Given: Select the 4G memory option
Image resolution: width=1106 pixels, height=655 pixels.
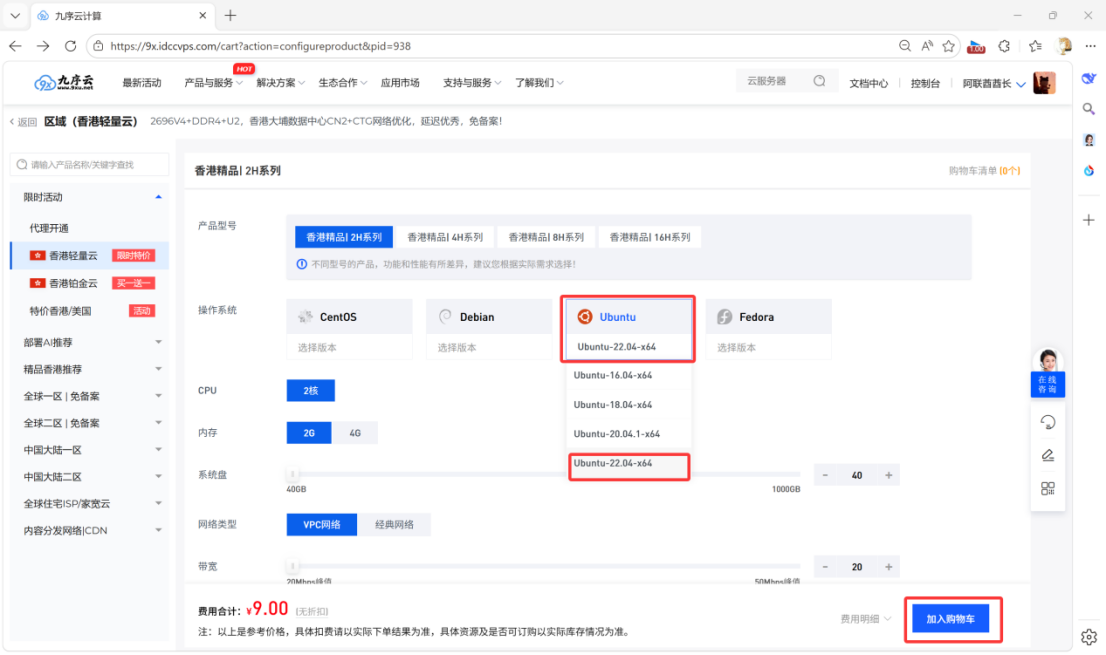Looking at the screenshot, I should coord(355,433).
